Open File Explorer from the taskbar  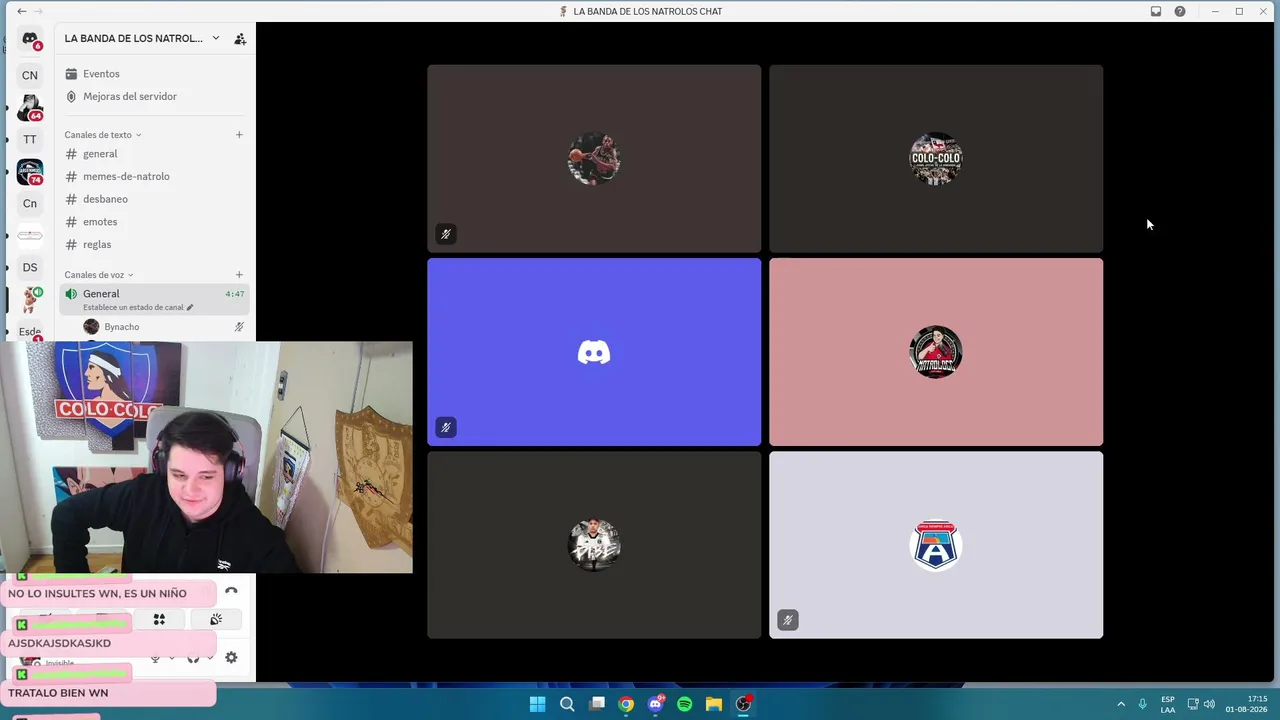pos(714,704)
